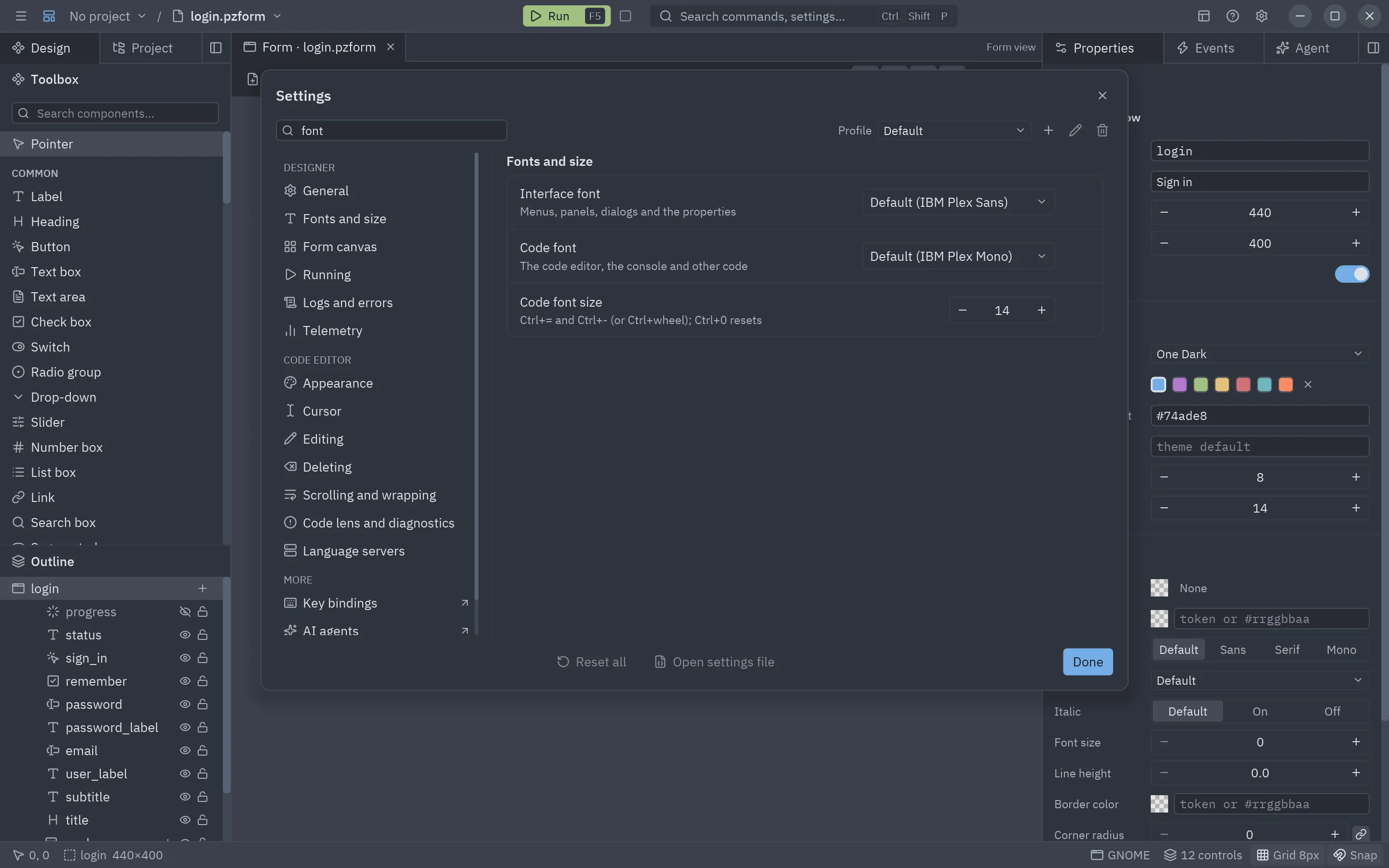Image resolution: width=1389 pixels, height=868 pixels.
Task: Collapse the left sidebar panel
Action: (216, 48)
